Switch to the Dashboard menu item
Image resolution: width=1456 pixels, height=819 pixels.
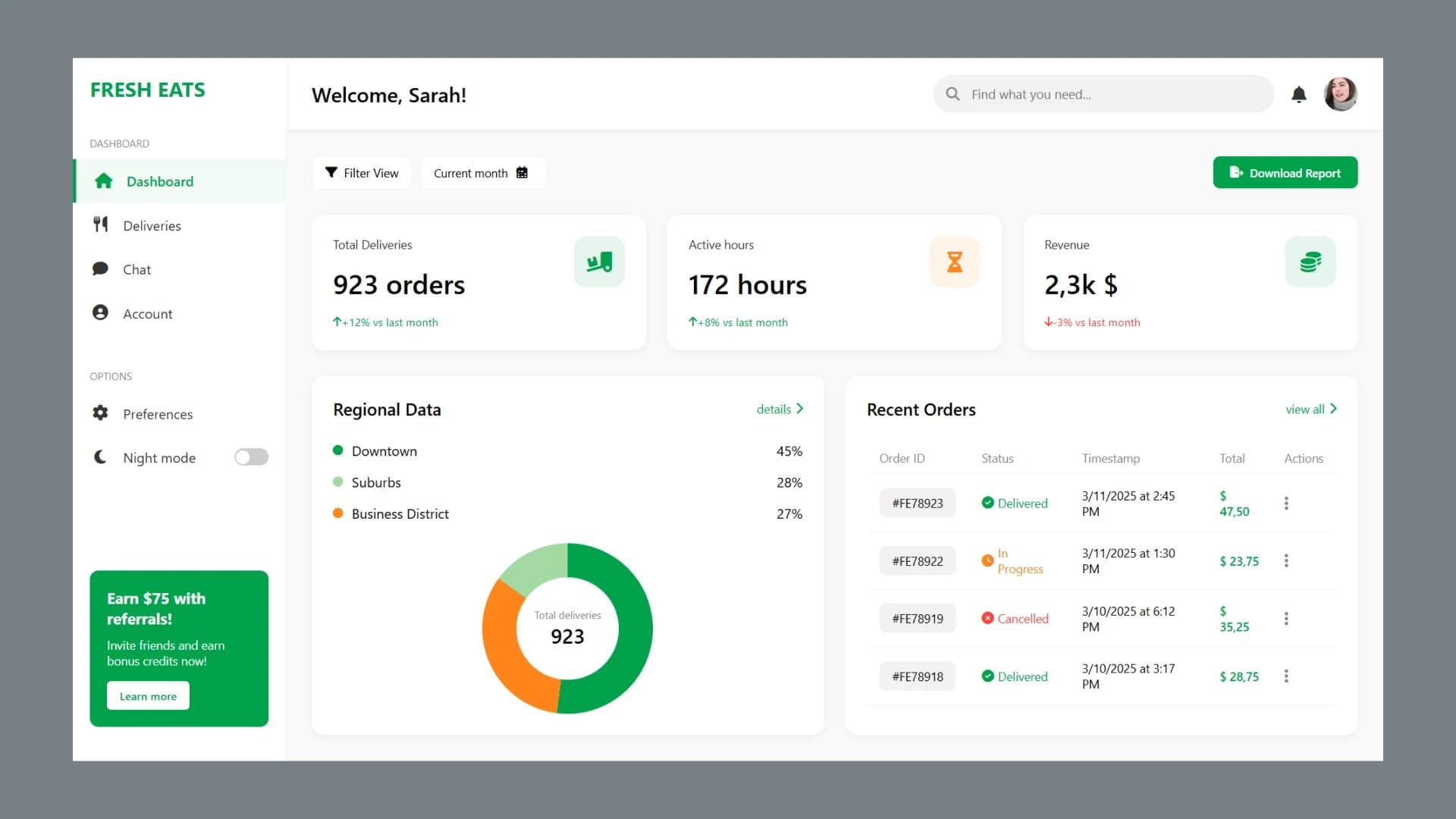pos(159,181)
